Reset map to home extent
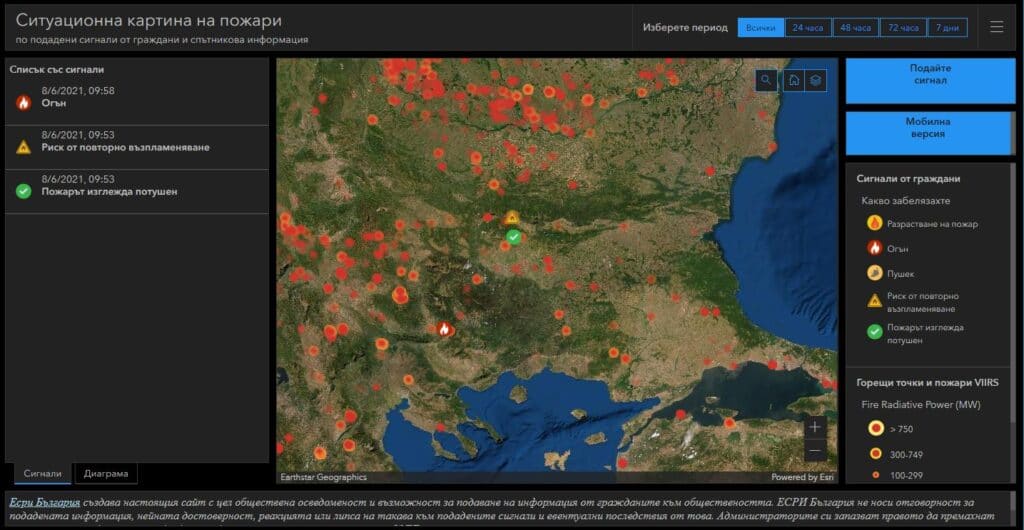Image resolution: width=1024 pixels, height=530 pixels. point(794,80)
